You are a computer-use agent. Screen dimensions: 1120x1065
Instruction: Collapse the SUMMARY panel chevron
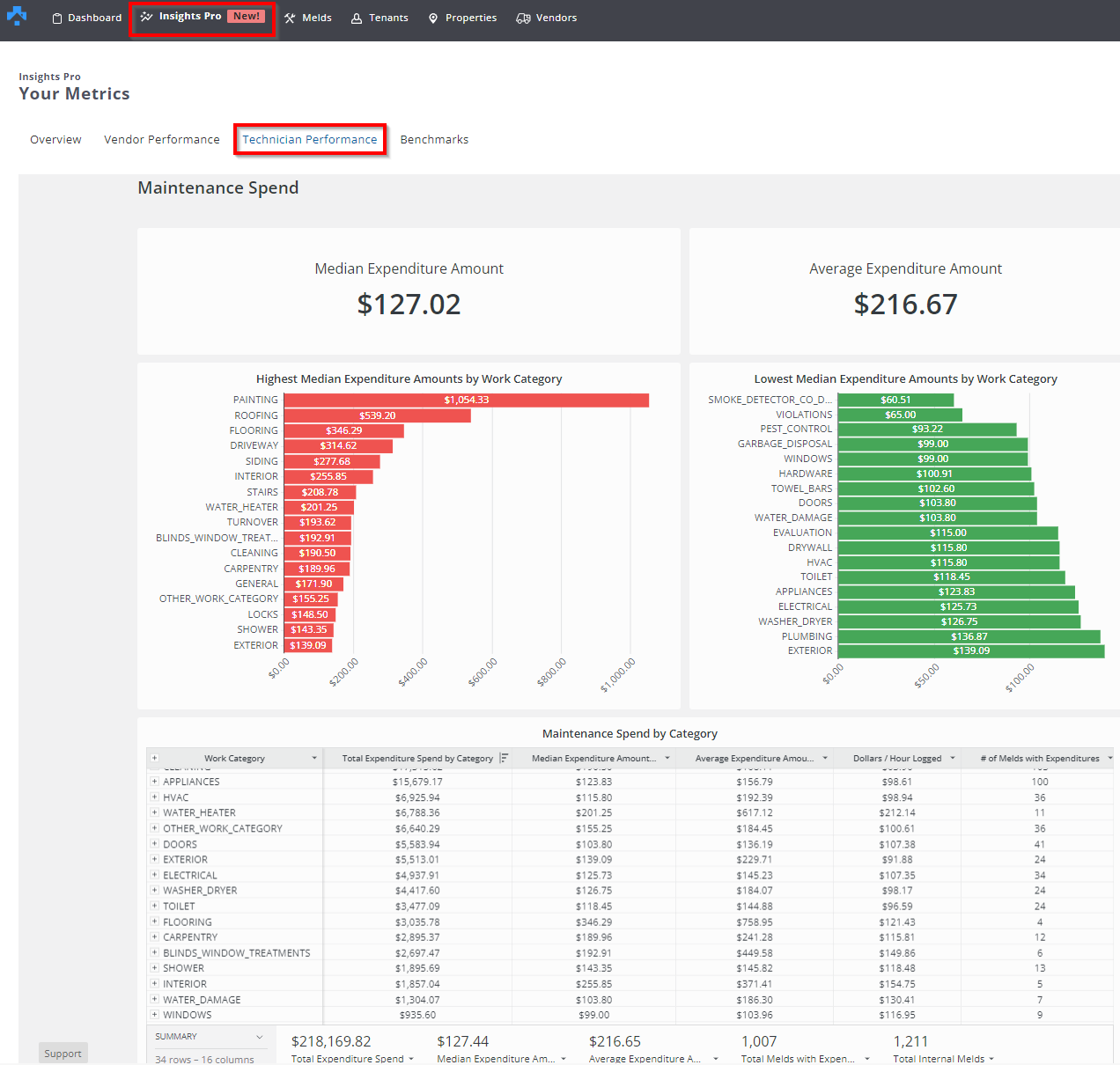[260, 1037]
